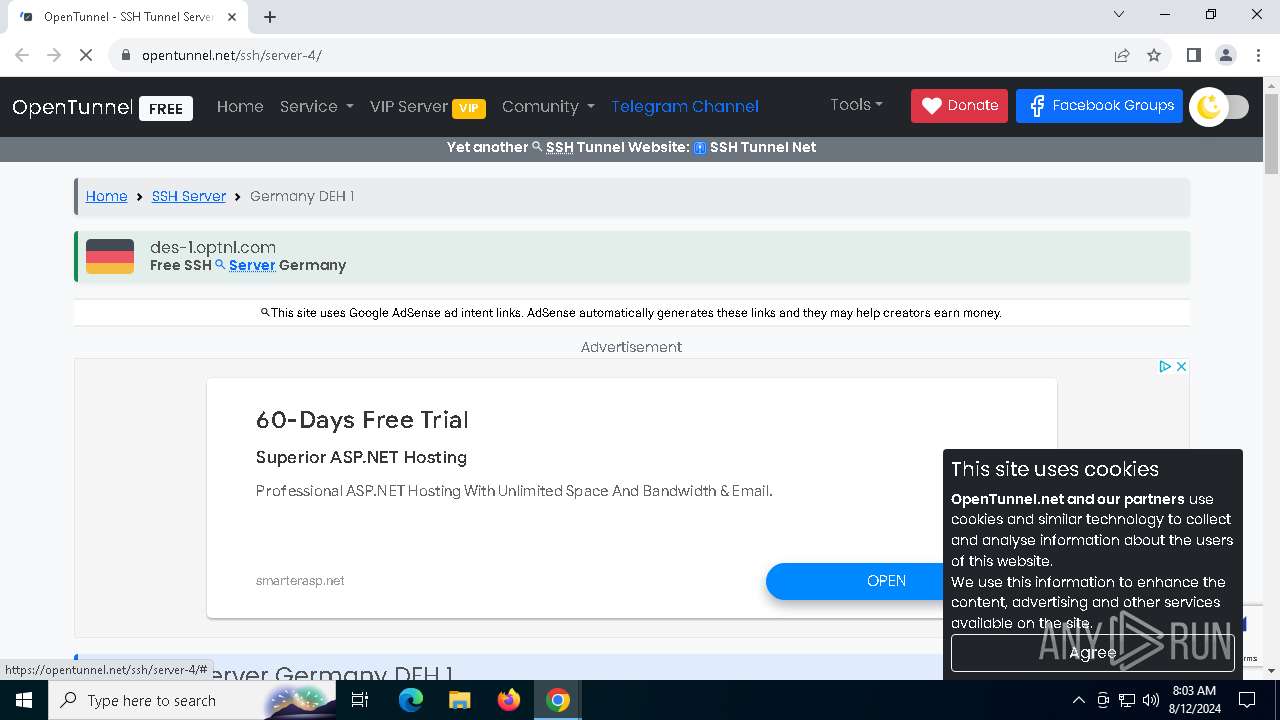This screenshot has height=720, width=1280.
Task: Click the des-1.optnl.com hostname text
Action: point(213,247)
